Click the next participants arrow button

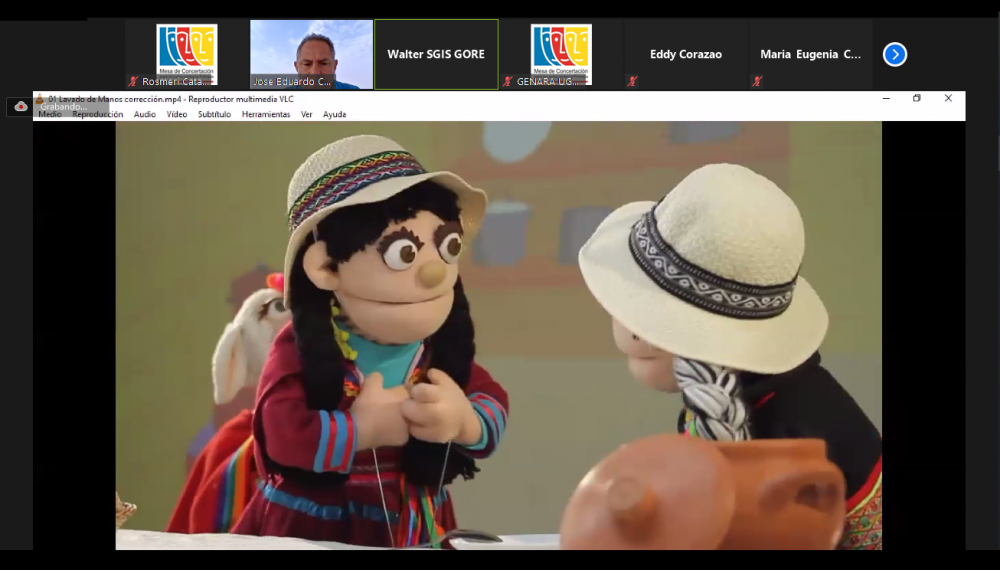[x=895, y=54]
